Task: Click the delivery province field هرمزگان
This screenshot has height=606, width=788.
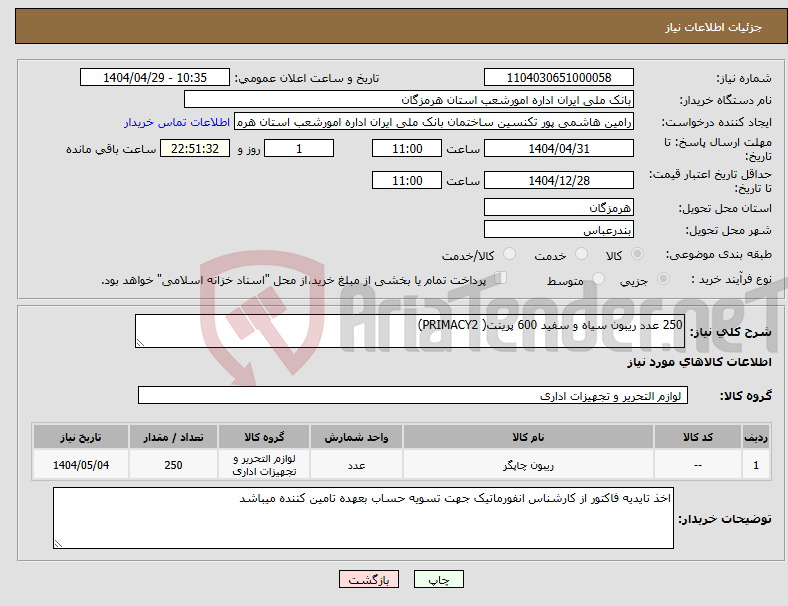Action: pos(558,207)
